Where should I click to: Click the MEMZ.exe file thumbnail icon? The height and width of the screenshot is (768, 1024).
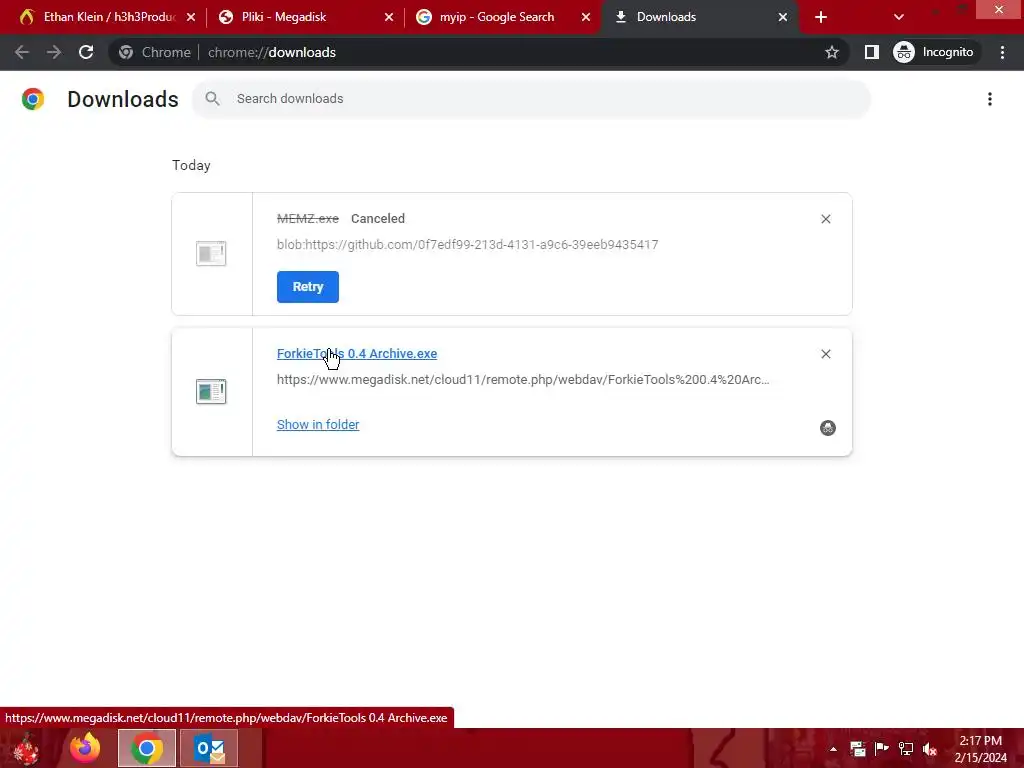tap(211, 253)
